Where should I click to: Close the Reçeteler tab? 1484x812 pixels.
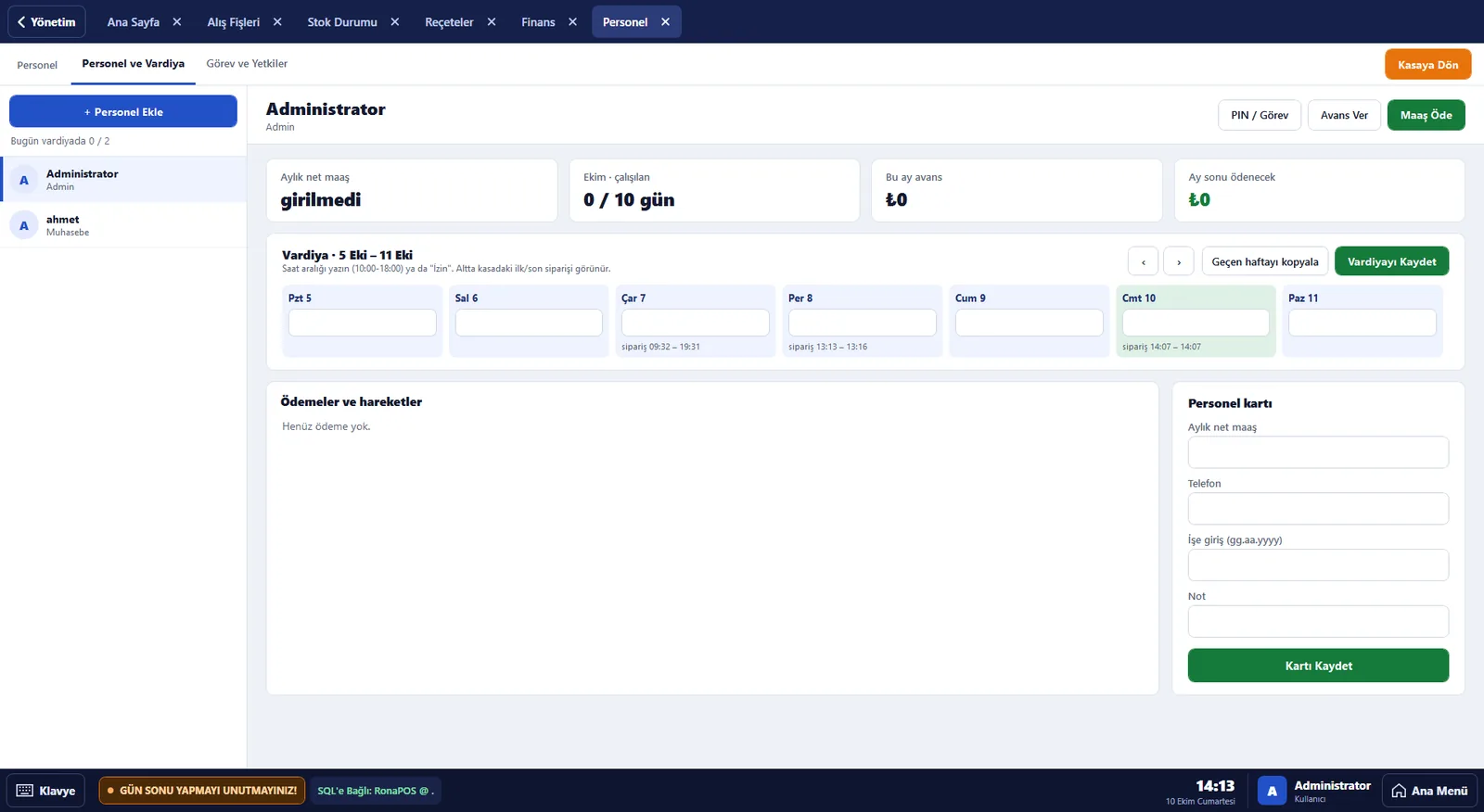pos(492,22)
